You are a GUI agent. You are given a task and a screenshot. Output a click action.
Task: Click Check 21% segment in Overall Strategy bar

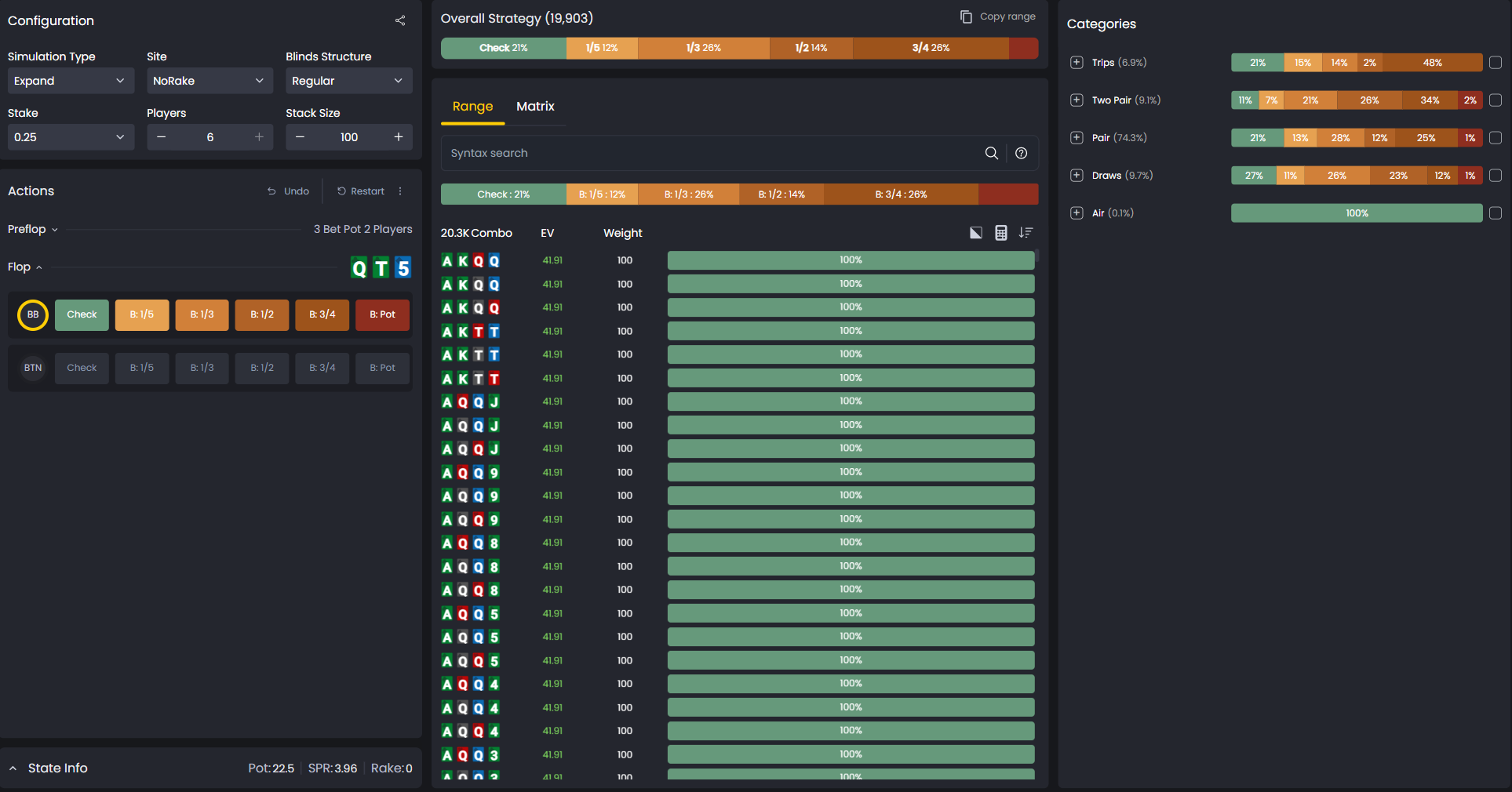504,48
